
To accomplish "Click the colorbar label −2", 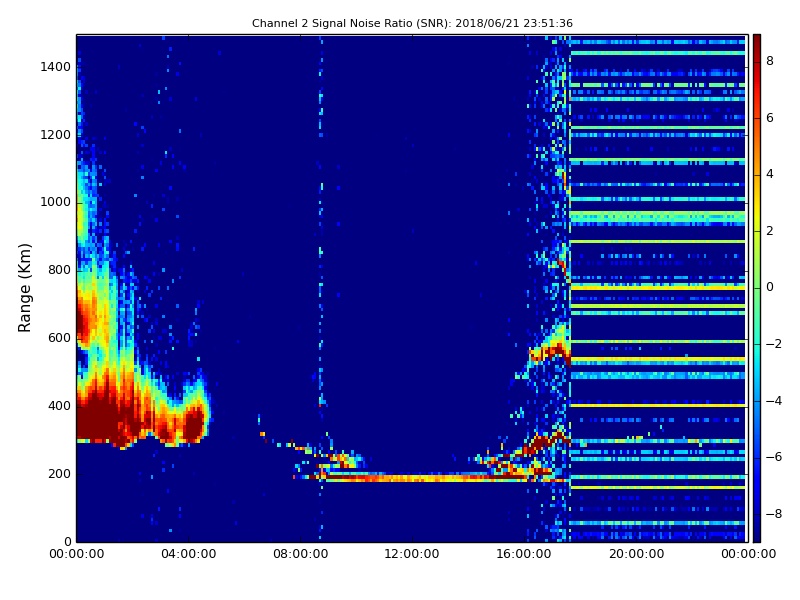I will [x=774, y=344].
